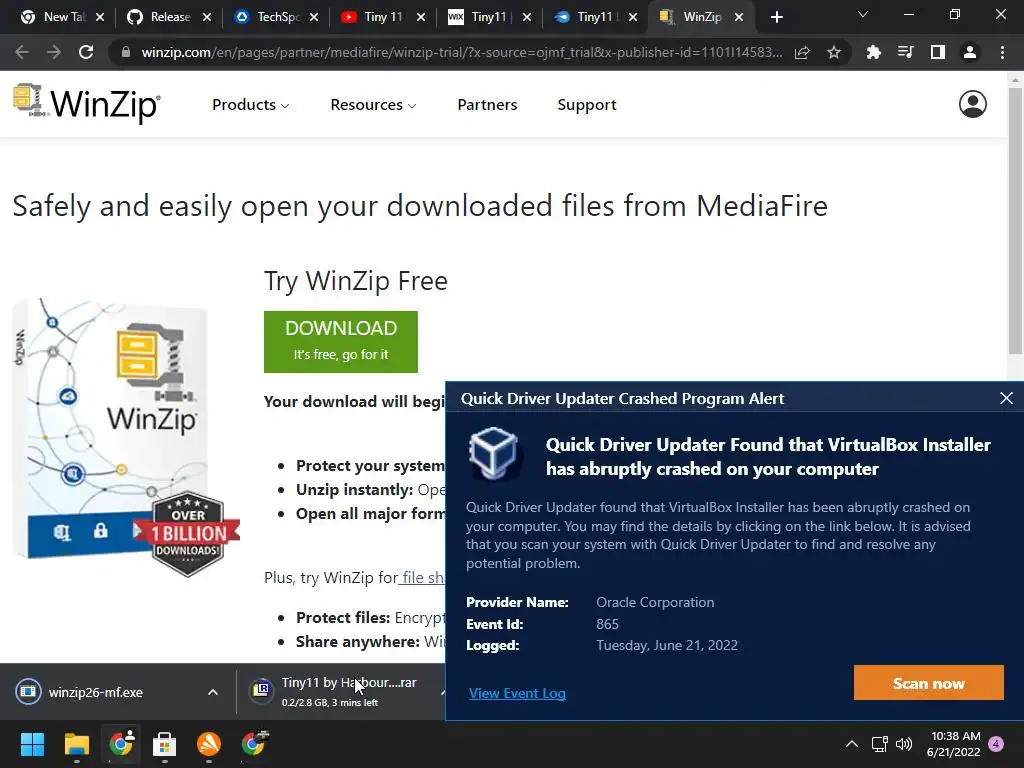Click the 'Oracle Corporation' provider name text

(655, 602)
